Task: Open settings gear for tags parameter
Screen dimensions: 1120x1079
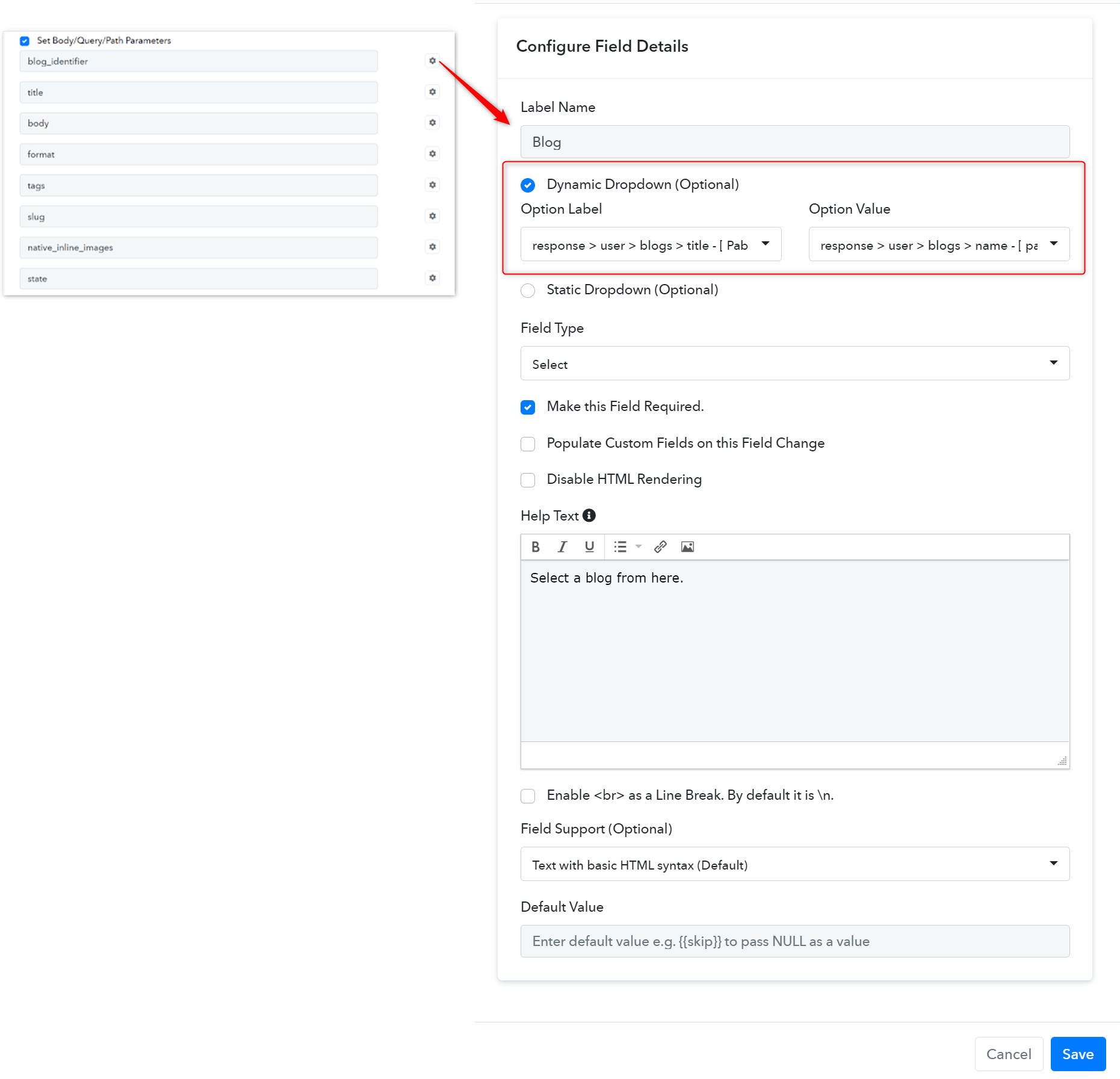Action: 432,185
